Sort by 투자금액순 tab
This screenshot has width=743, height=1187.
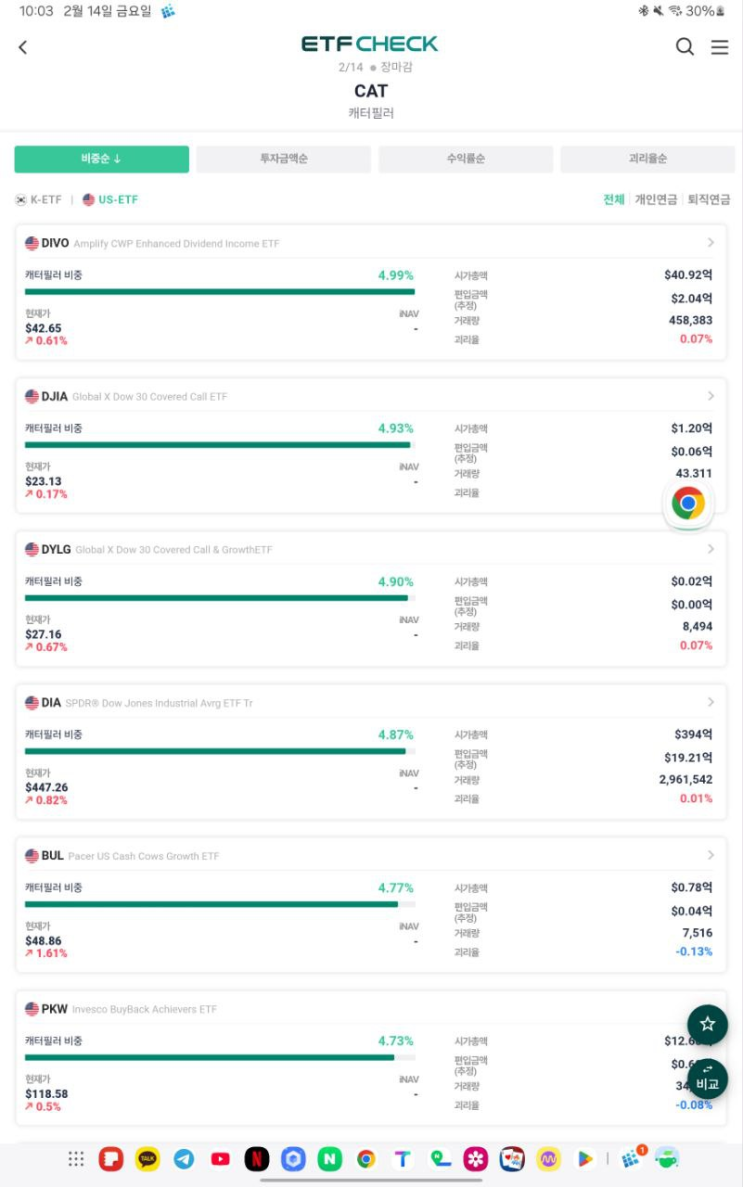tap(283, 159)
